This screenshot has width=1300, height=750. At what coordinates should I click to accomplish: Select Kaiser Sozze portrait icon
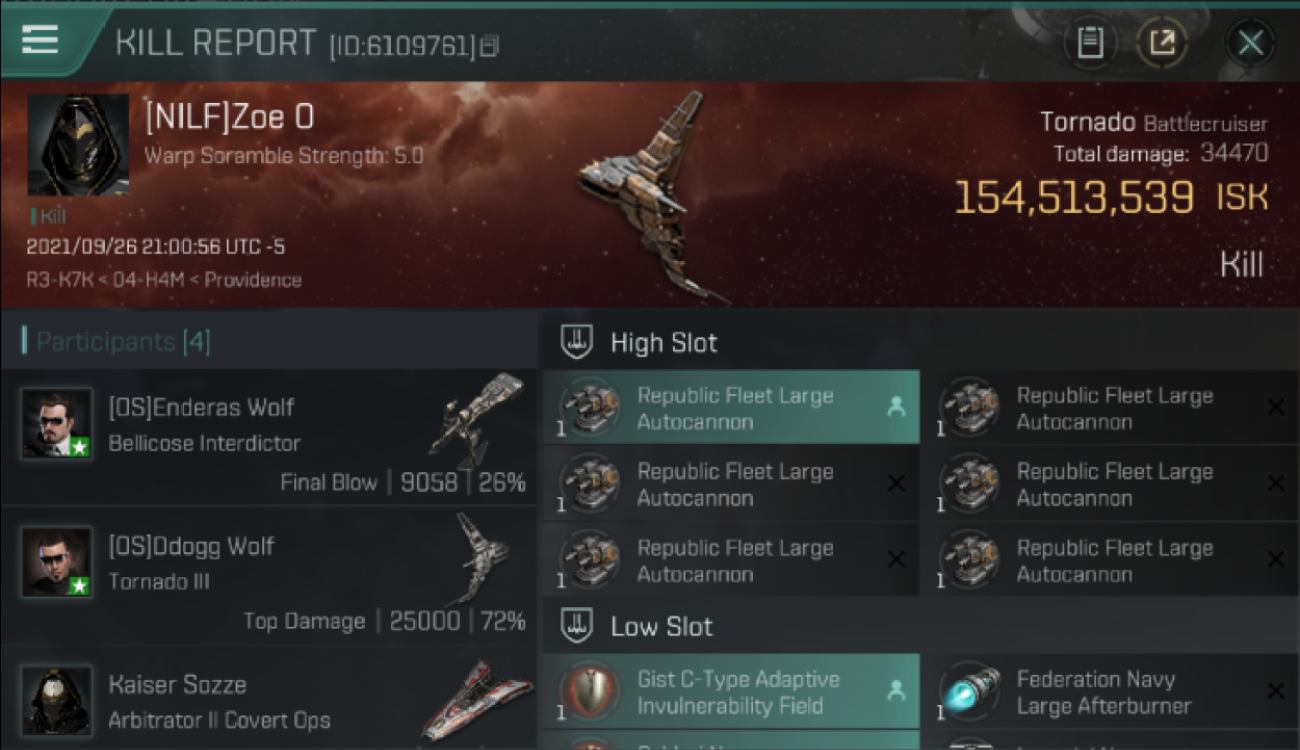pos(57,701)
